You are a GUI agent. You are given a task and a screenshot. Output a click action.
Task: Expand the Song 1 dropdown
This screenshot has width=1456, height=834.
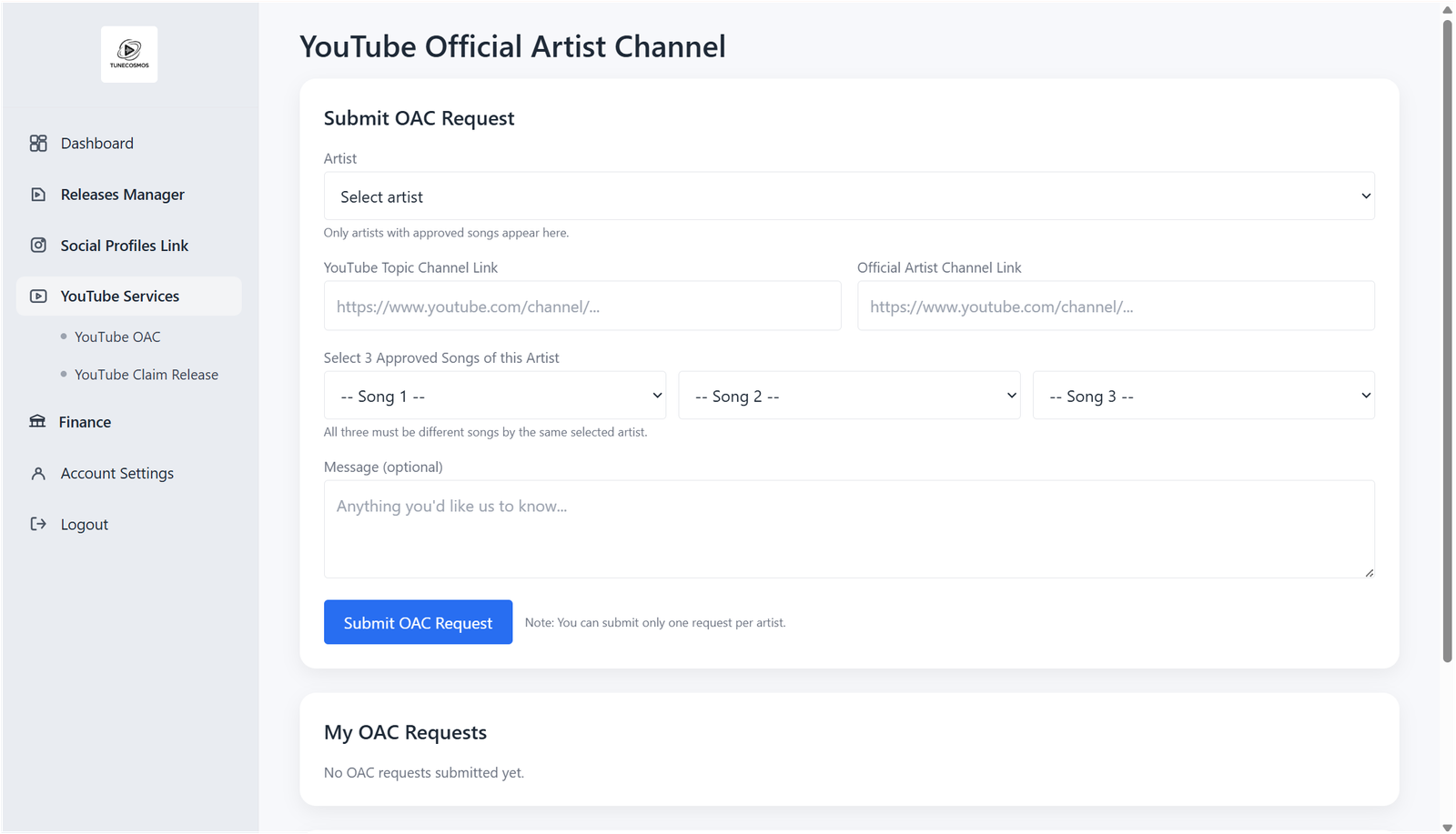(494, 396)
